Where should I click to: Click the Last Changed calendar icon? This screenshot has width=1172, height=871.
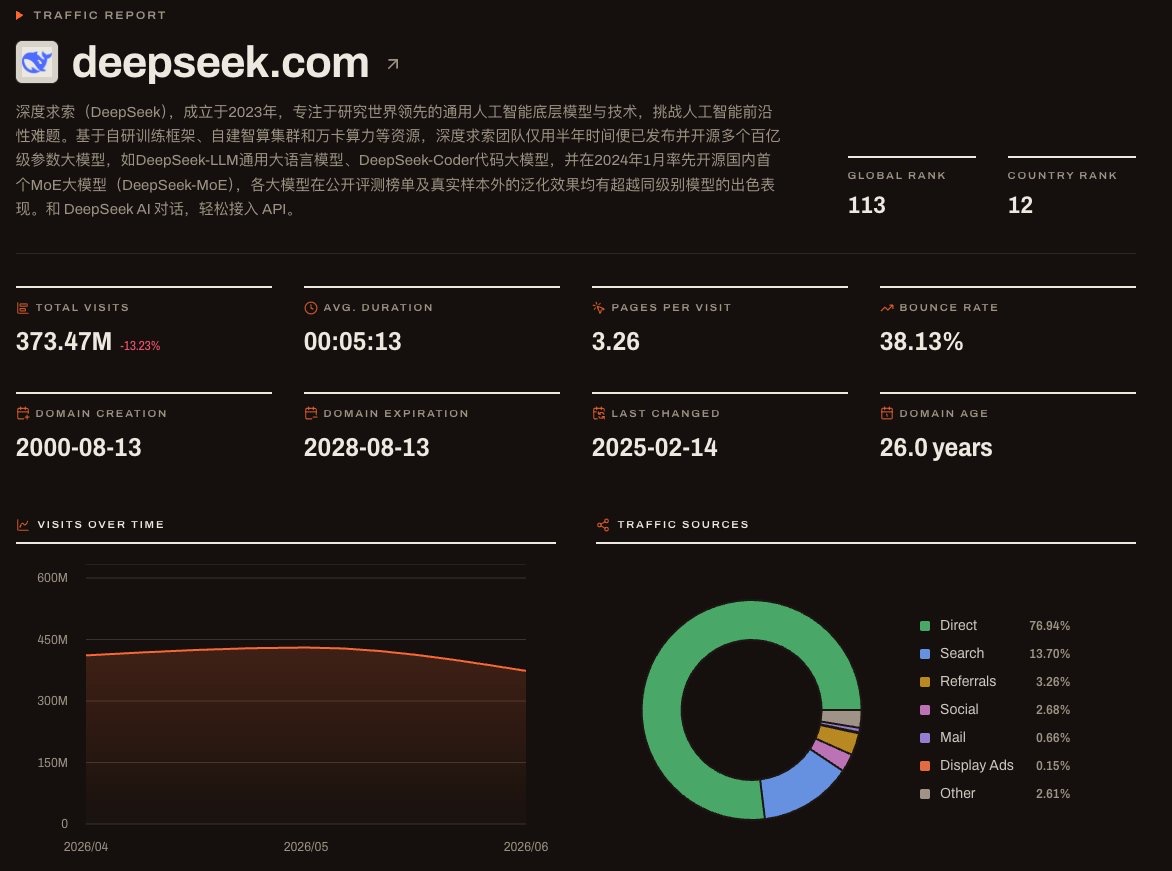tap(599, 413)
